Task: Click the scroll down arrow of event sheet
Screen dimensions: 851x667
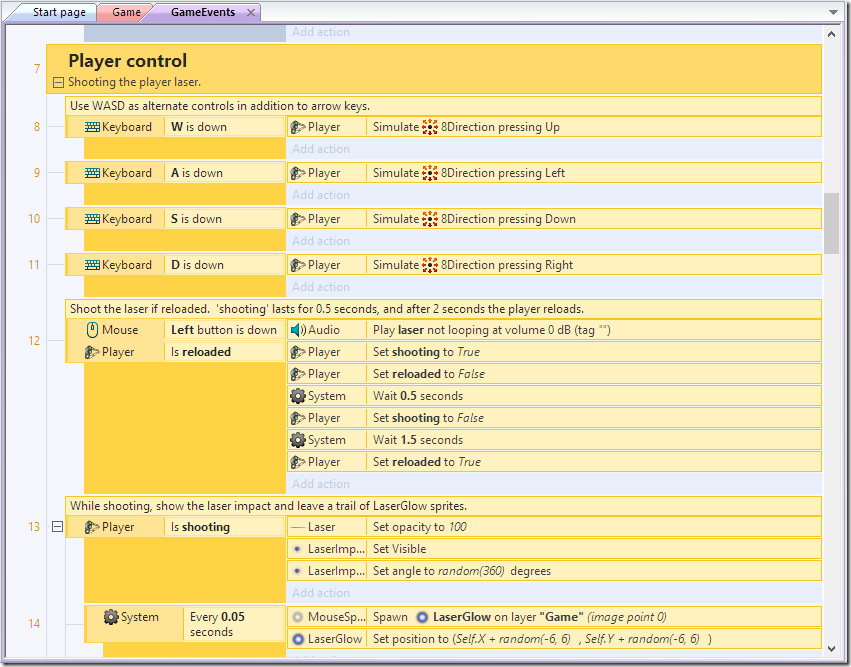Action: (x=831, y=649)
